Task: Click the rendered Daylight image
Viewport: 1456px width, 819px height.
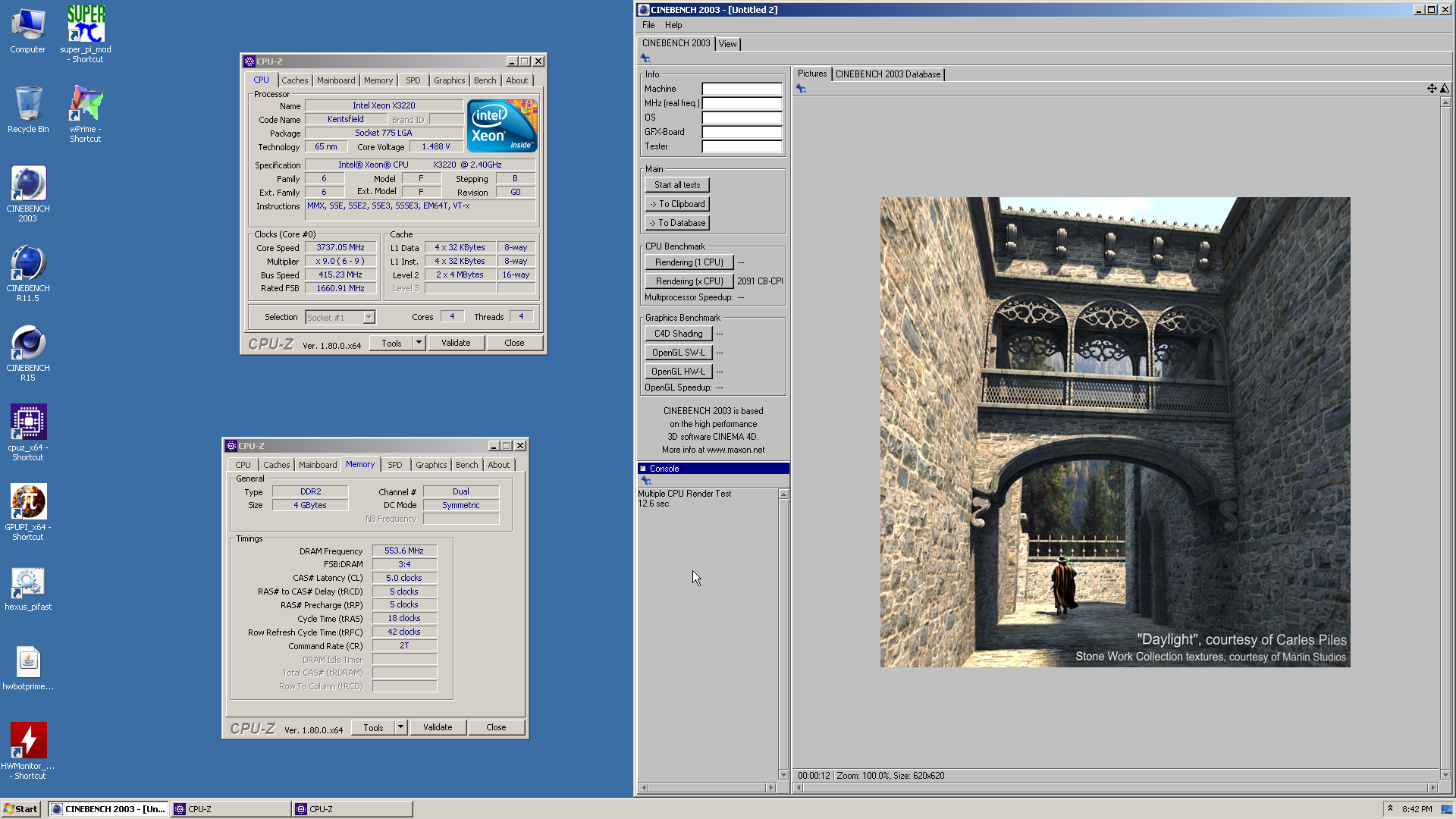Action: click(1115, 432)
